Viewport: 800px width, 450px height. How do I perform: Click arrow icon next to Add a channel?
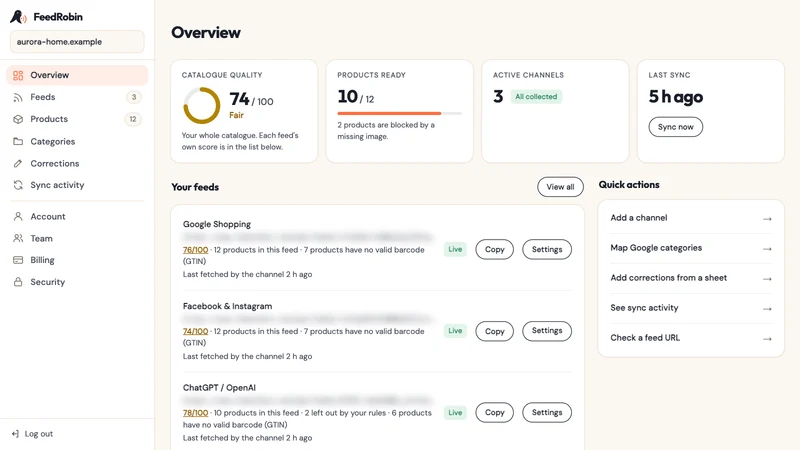(x=767, y=219)
